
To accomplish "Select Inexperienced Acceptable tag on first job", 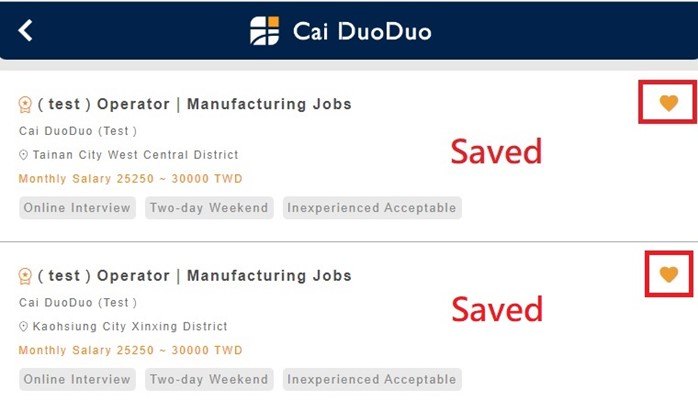I will (x=370, y=208).
